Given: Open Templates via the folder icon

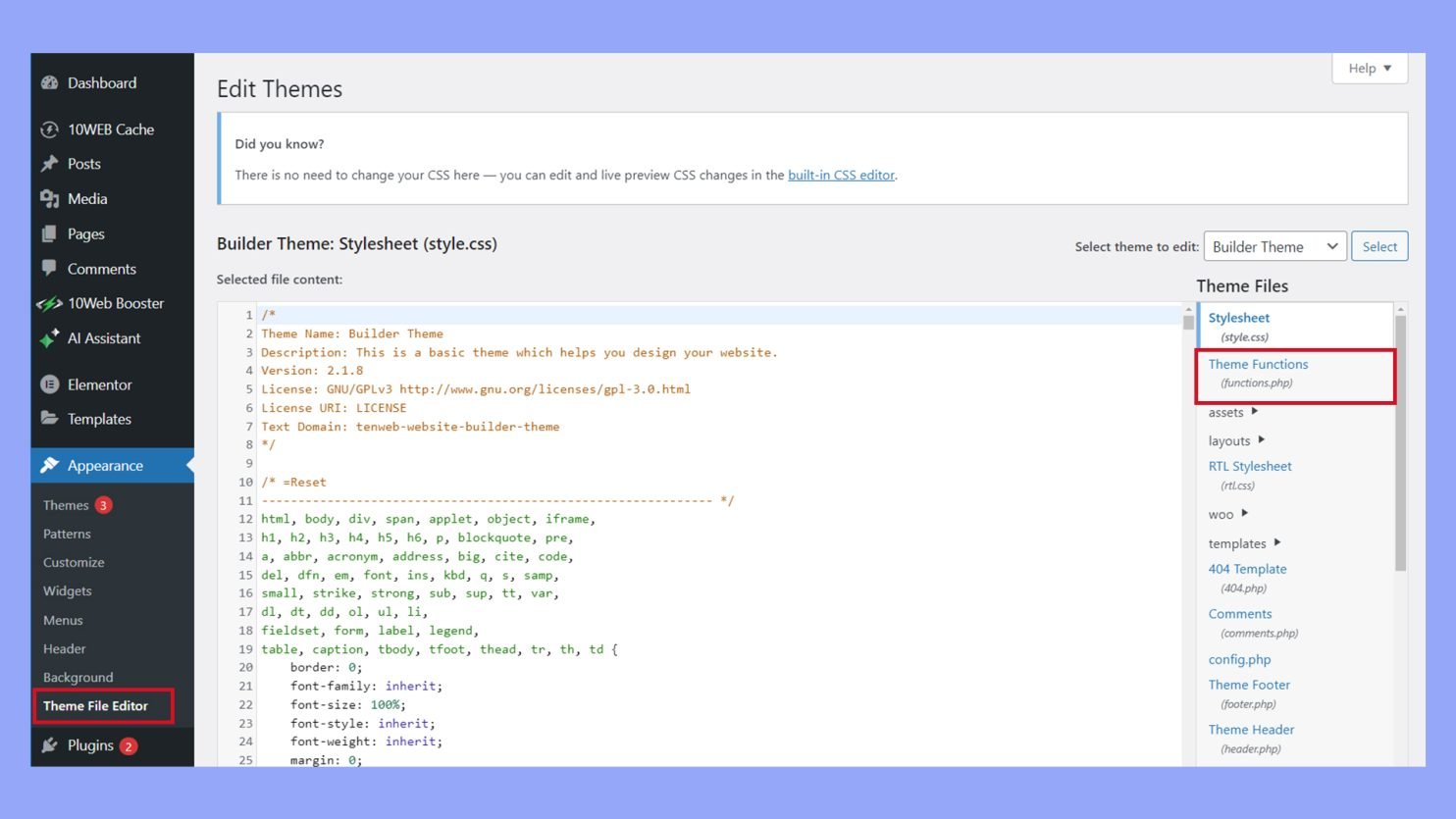Looking at the screenshot, I should click(x=51, y=419).
